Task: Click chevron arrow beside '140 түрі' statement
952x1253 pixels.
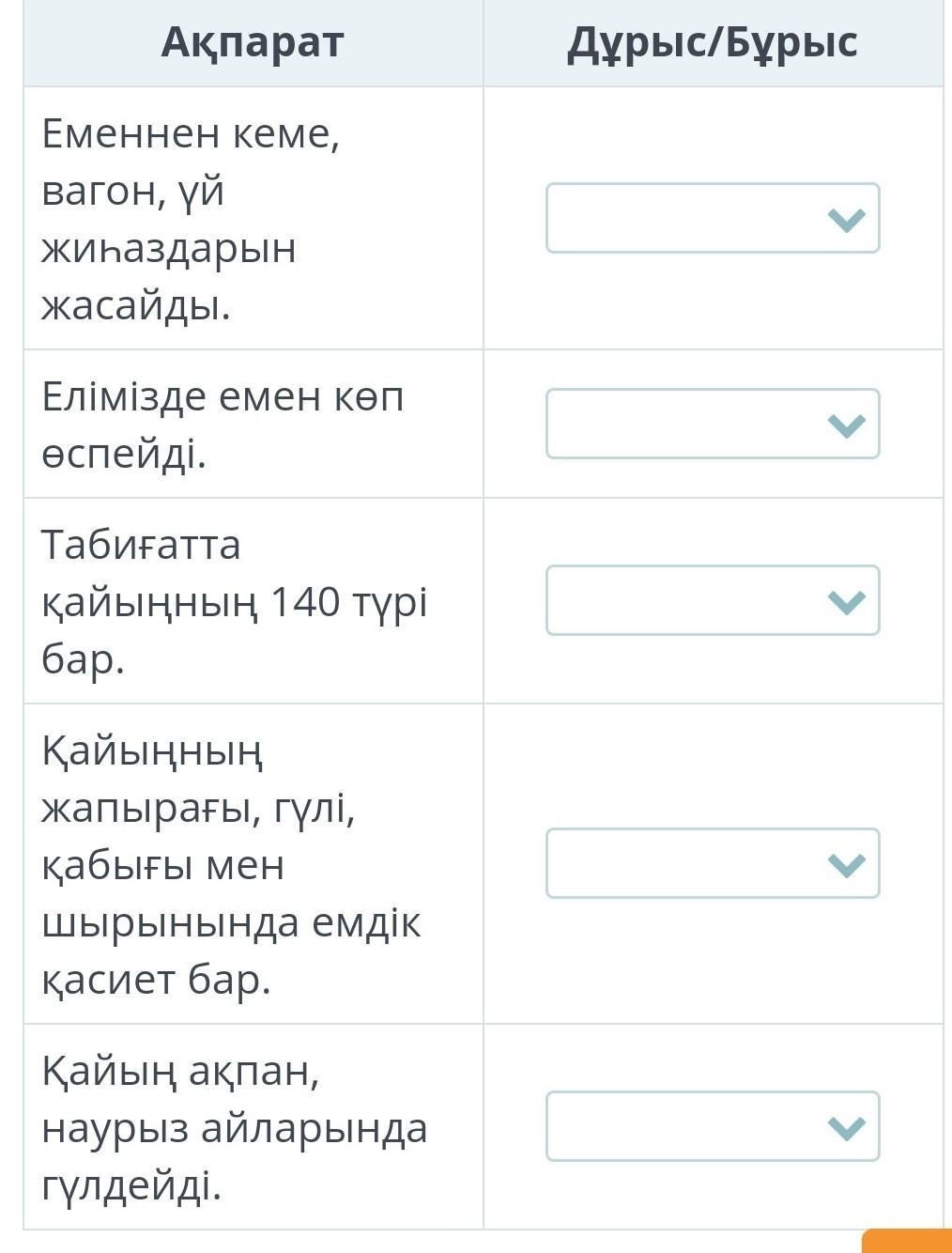Action: coord(846,602)
